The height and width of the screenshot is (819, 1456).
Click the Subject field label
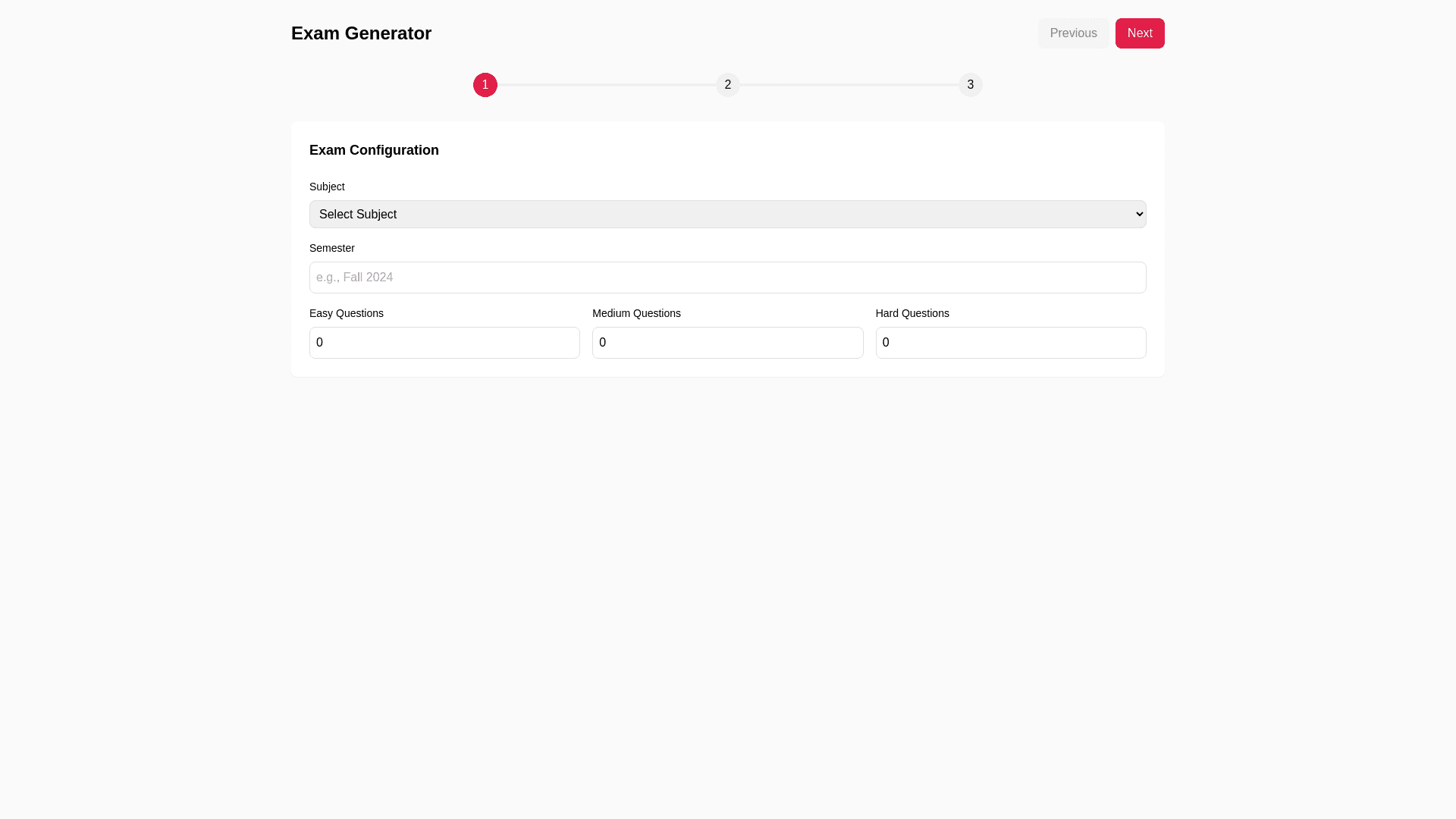point(327,187)
